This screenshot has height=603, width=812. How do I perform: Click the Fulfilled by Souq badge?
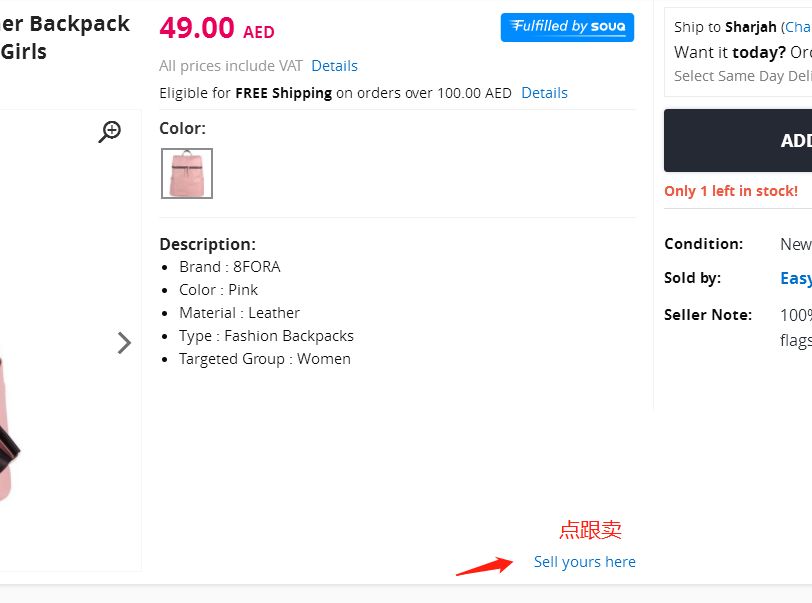click(567, 27)
